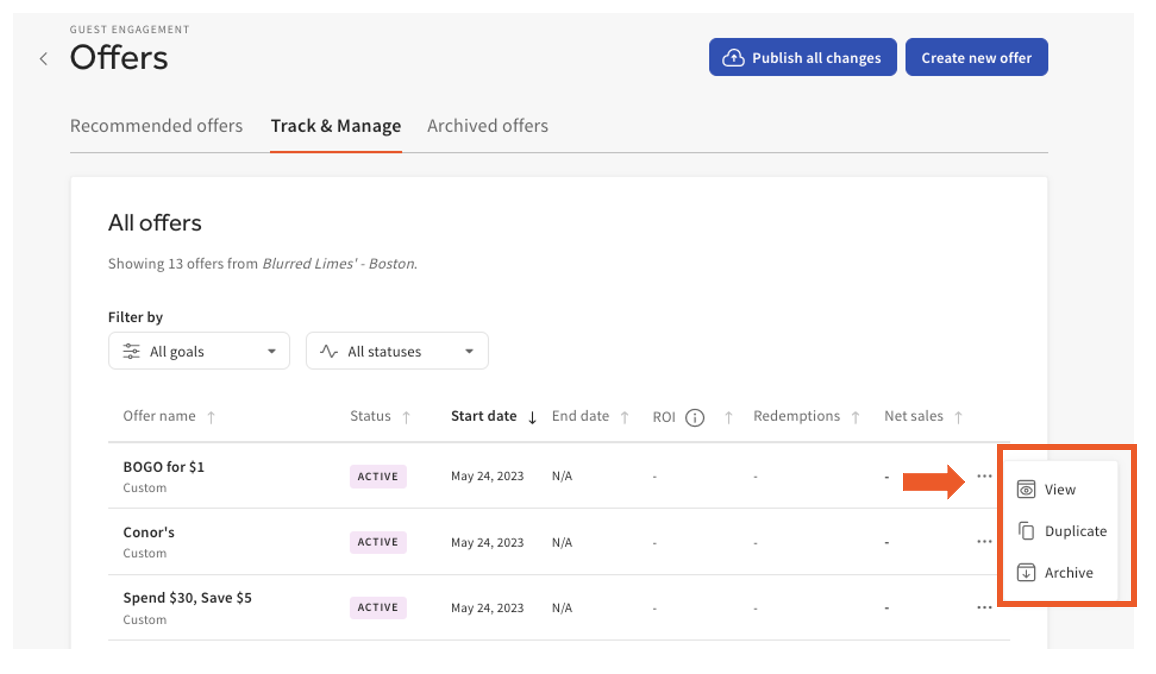Screen dimensions: 1156x674
Task: Click the archive box icon in context menu
Action: point(1028,572)
